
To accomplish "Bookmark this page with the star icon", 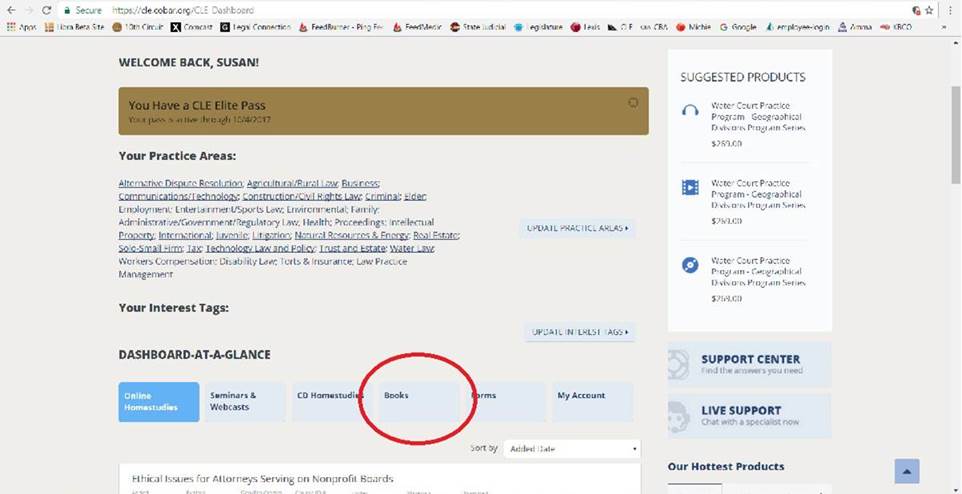I will coord(929,10).
